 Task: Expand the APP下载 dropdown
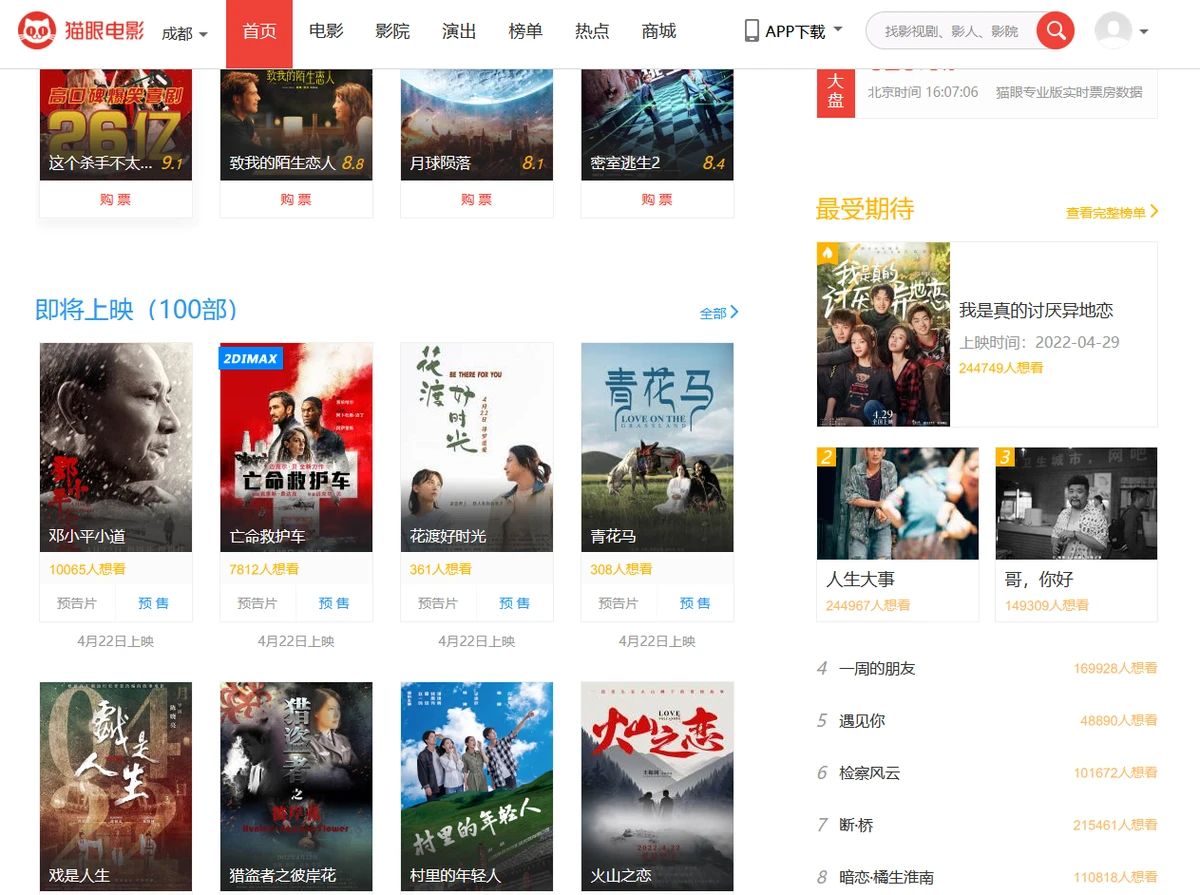[794, 31]
